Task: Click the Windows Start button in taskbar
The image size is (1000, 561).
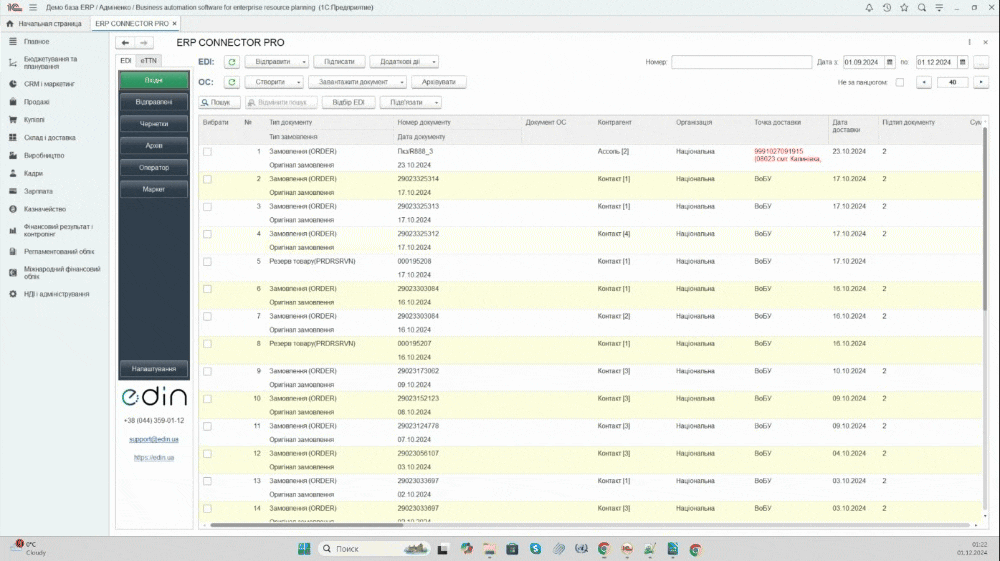Action: 304,549
